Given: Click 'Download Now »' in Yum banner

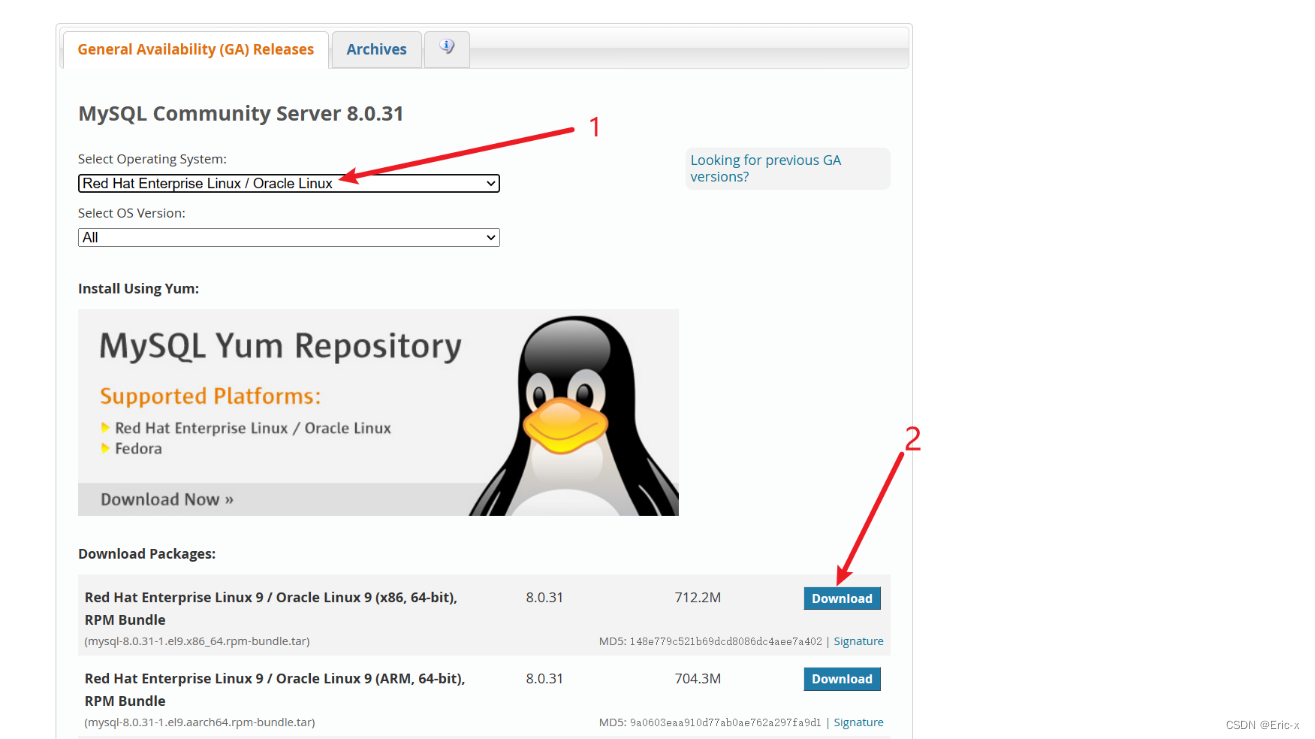Looking at the screenshot, I should pyautogui.click(x=167, y=499).
